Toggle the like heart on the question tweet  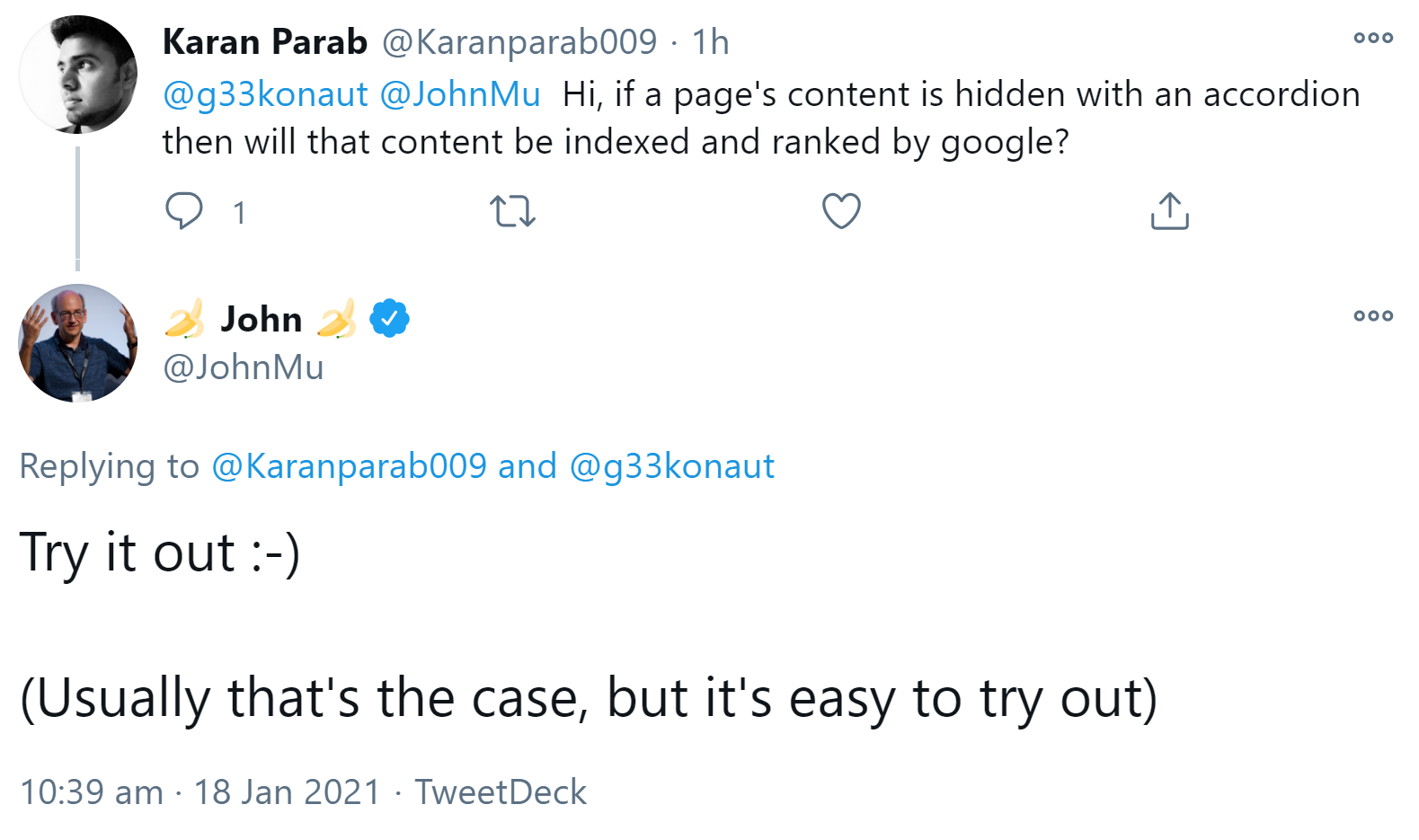[839, 210]
